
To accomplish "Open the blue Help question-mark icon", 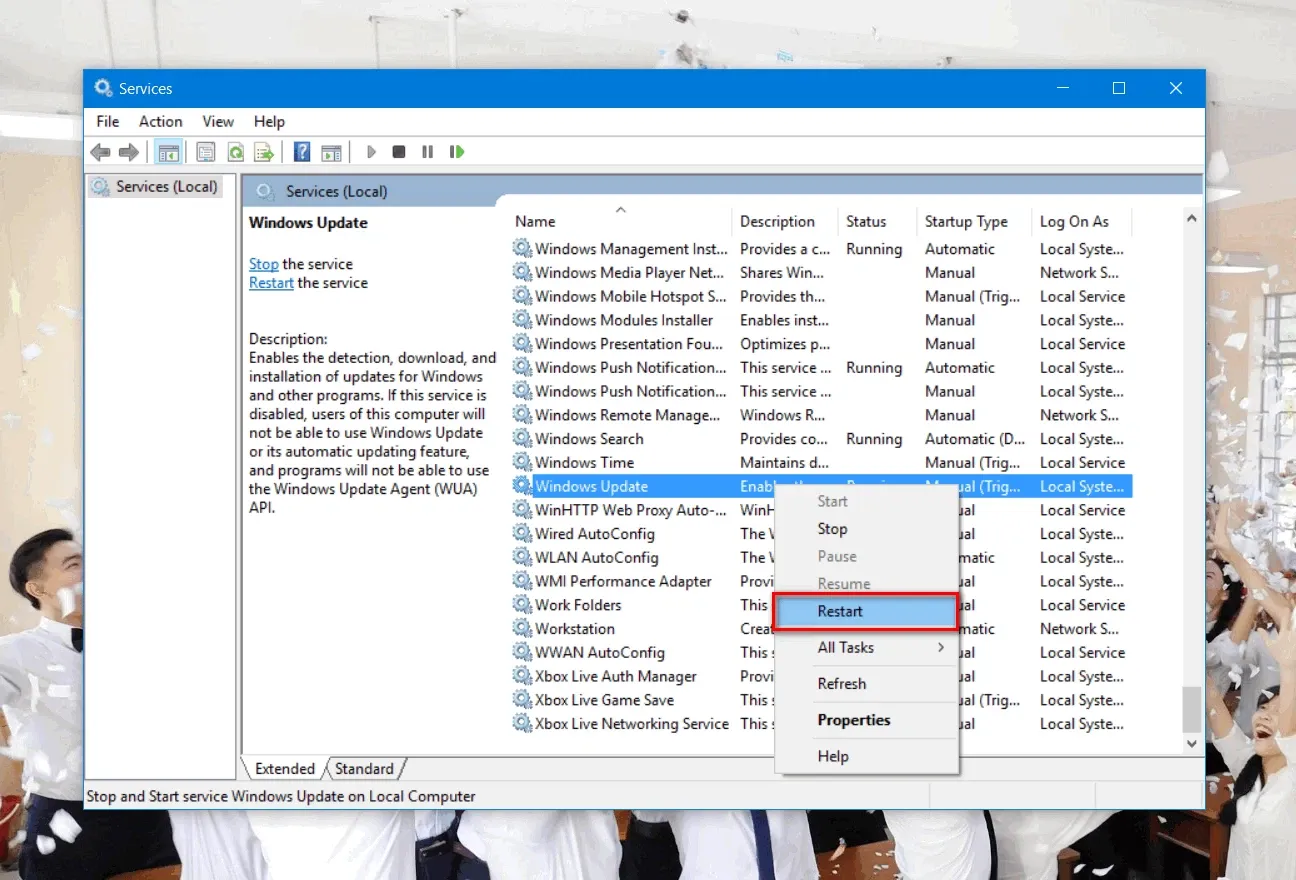I will [301, 152].
